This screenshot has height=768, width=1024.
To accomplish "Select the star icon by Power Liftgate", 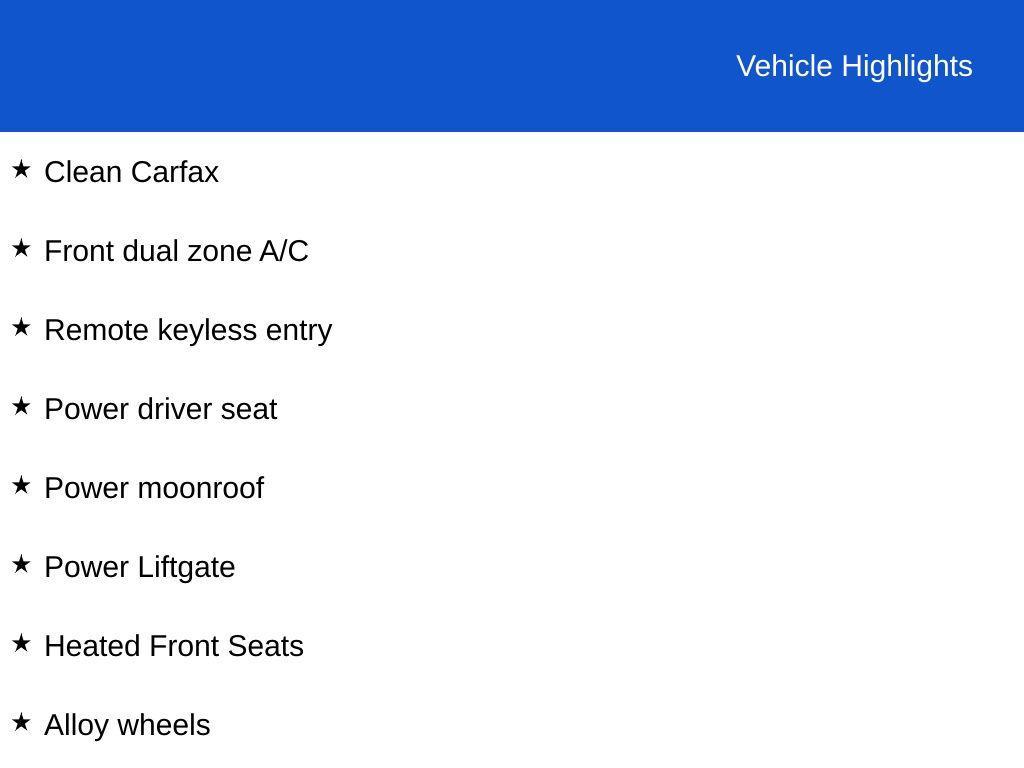I will [21, 565].
